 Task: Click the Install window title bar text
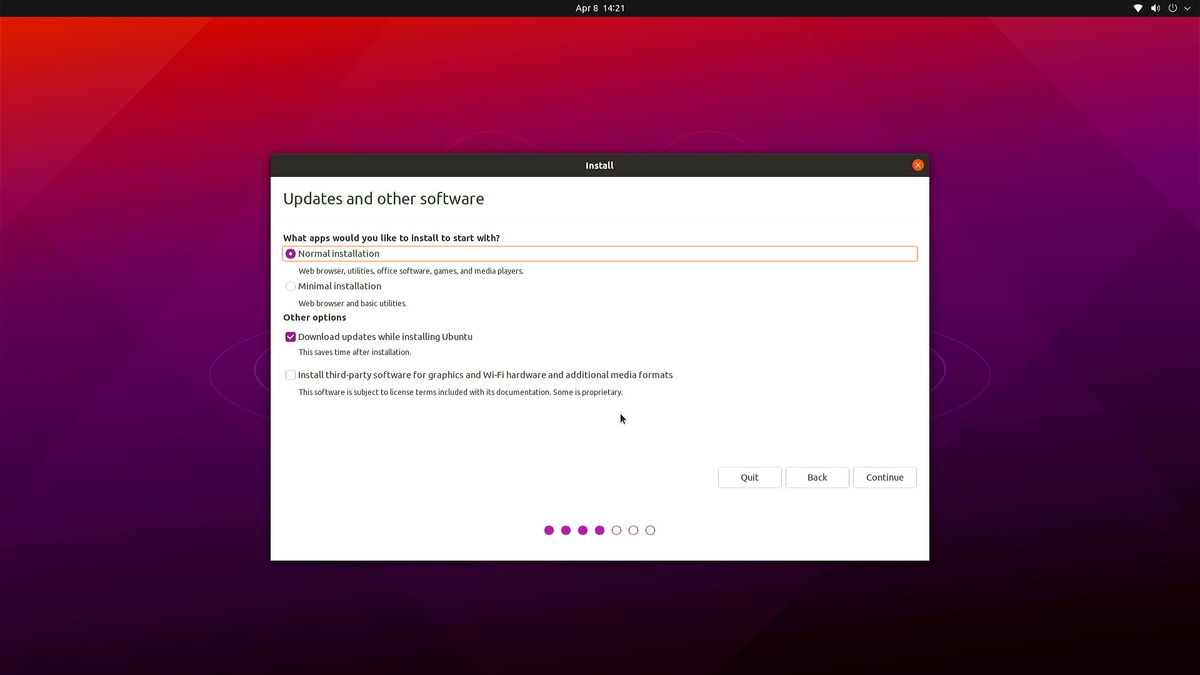tap(599, 165)
